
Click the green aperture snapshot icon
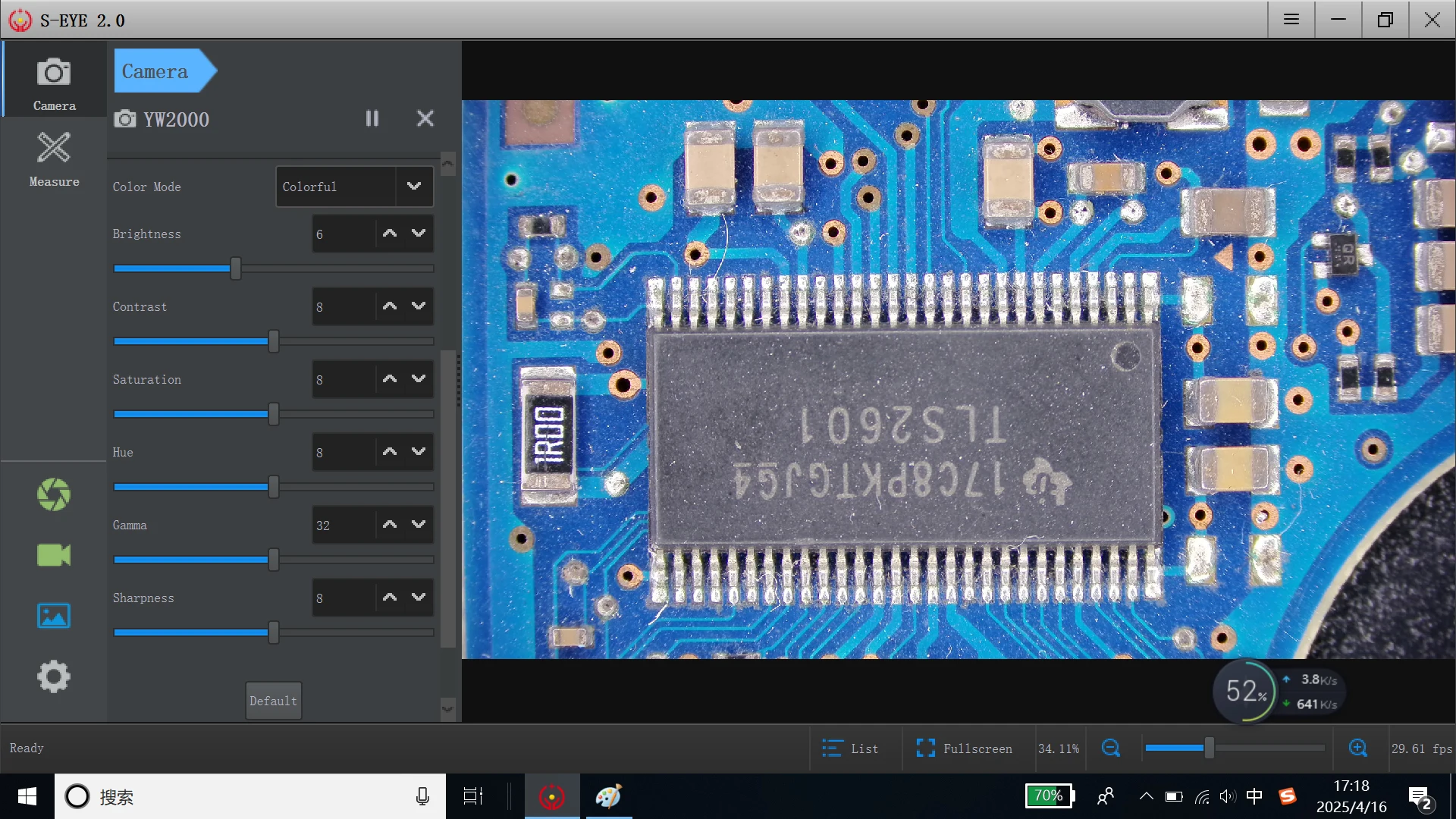pos(54,494)
